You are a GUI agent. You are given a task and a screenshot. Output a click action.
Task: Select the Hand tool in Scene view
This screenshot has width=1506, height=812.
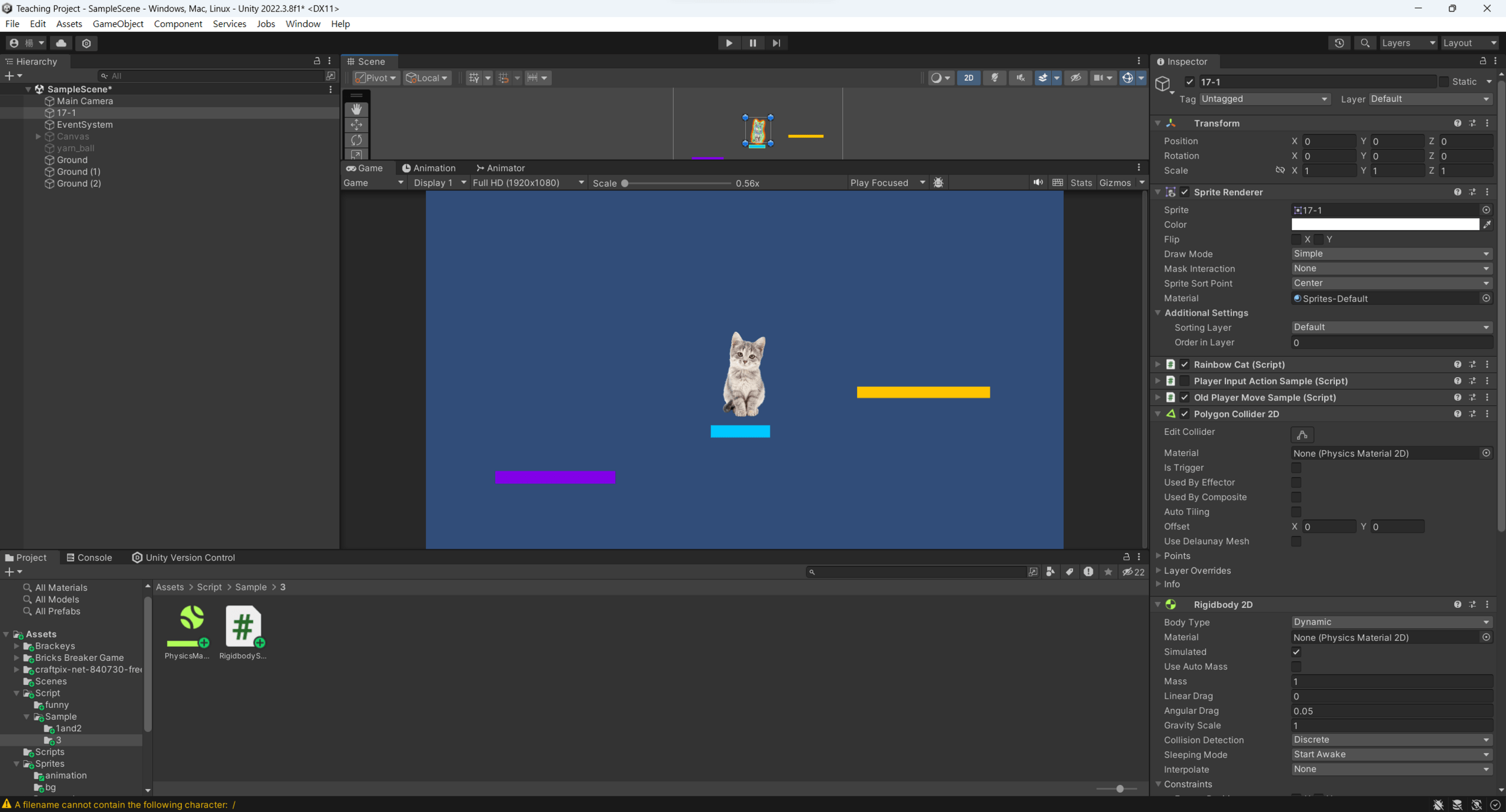(x=357, y=109)
